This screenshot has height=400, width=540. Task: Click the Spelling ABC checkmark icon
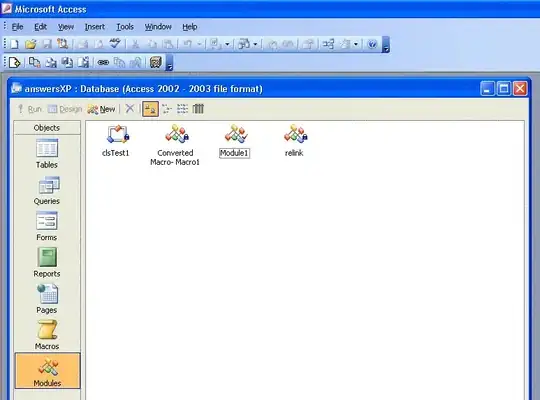click(x=115, y=44)
